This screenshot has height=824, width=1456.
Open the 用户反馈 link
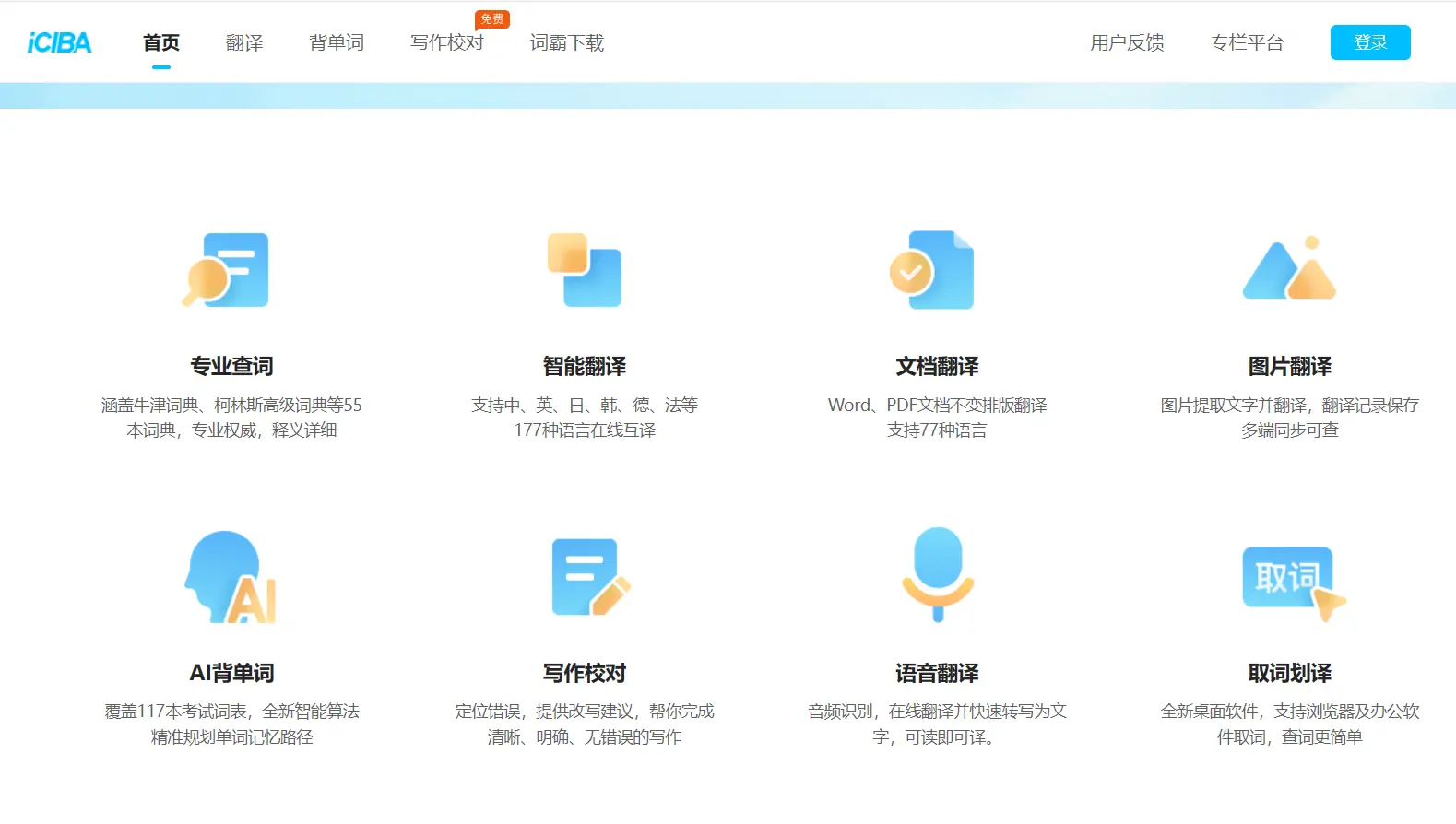click(1127, 42)
